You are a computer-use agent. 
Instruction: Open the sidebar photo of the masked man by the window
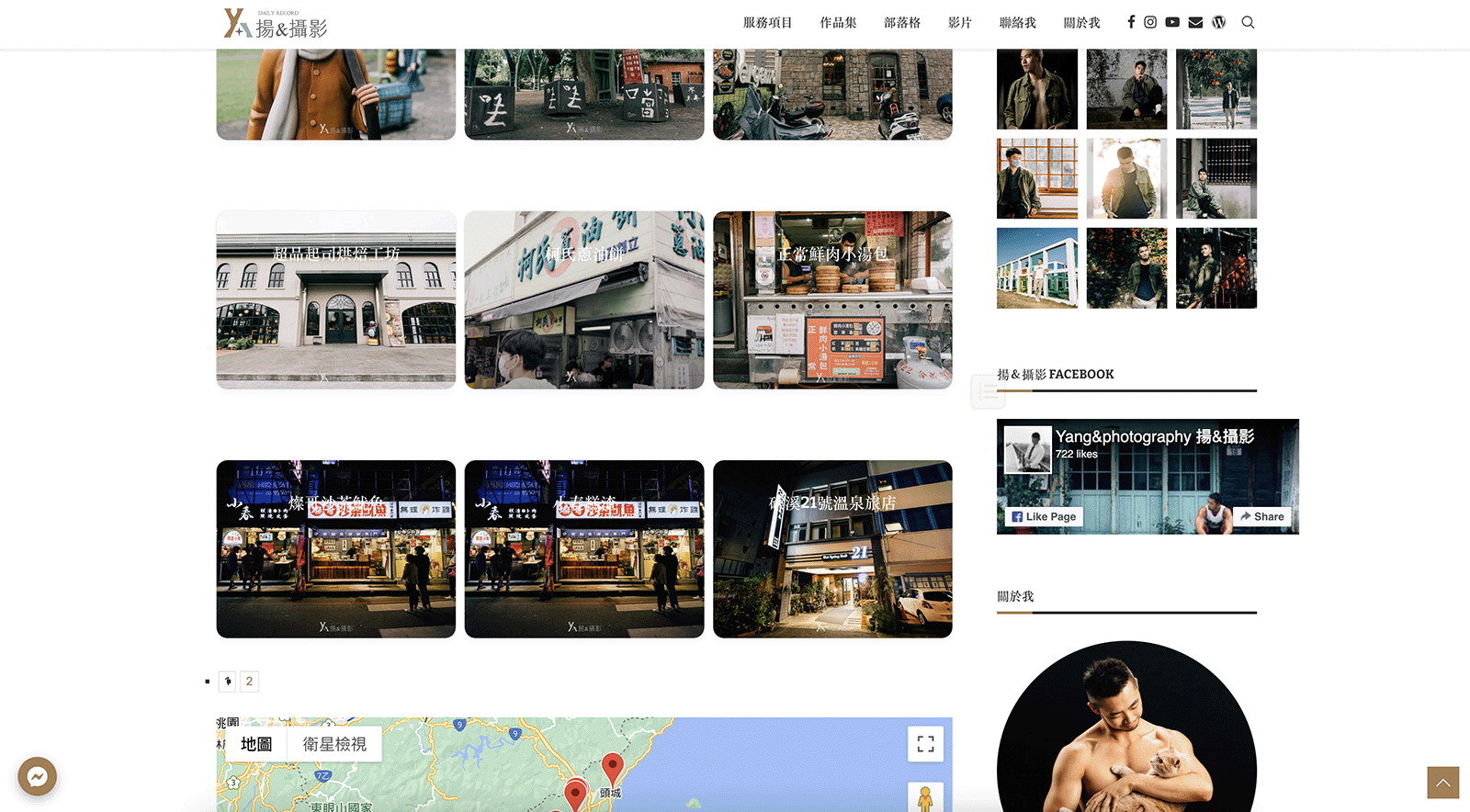pyautogui.click(x=1037, y=178)
